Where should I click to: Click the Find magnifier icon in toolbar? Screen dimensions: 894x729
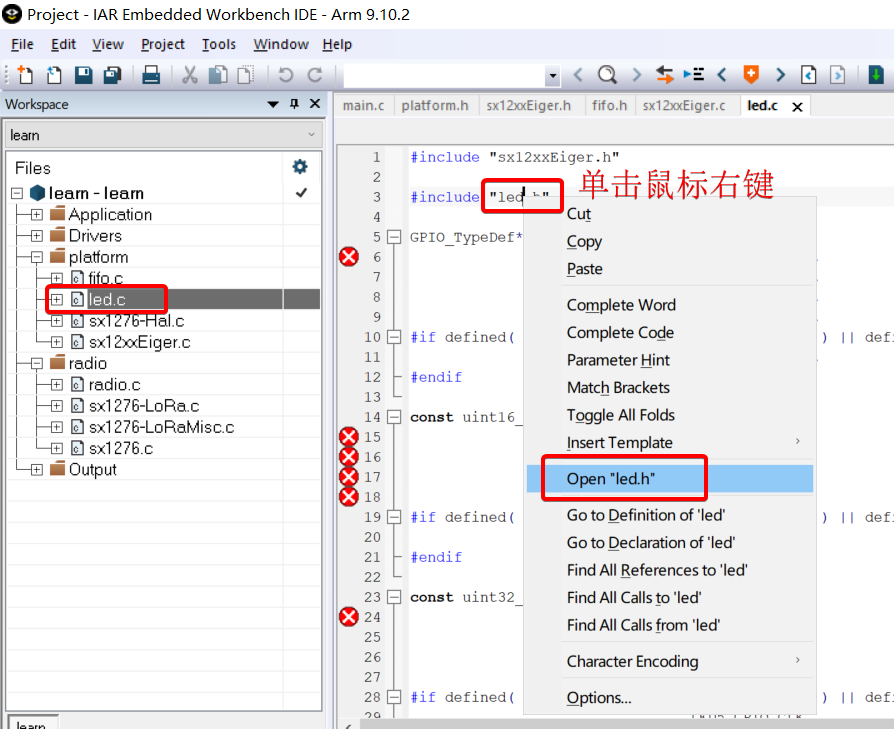pos(607,75)
